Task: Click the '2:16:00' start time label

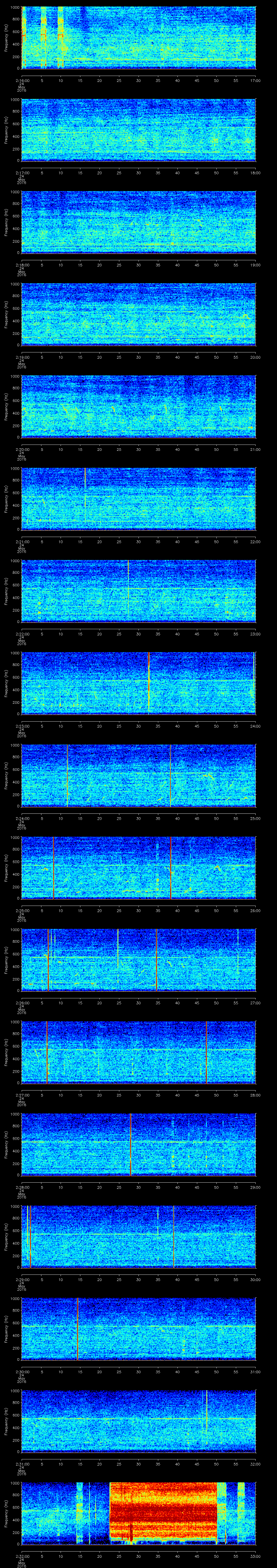Action: (x=22, y=80)
